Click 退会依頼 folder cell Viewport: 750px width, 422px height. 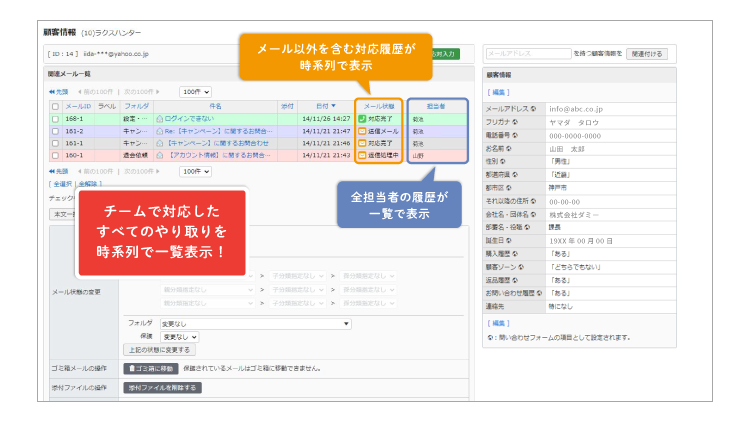click(x=135, y=155)
